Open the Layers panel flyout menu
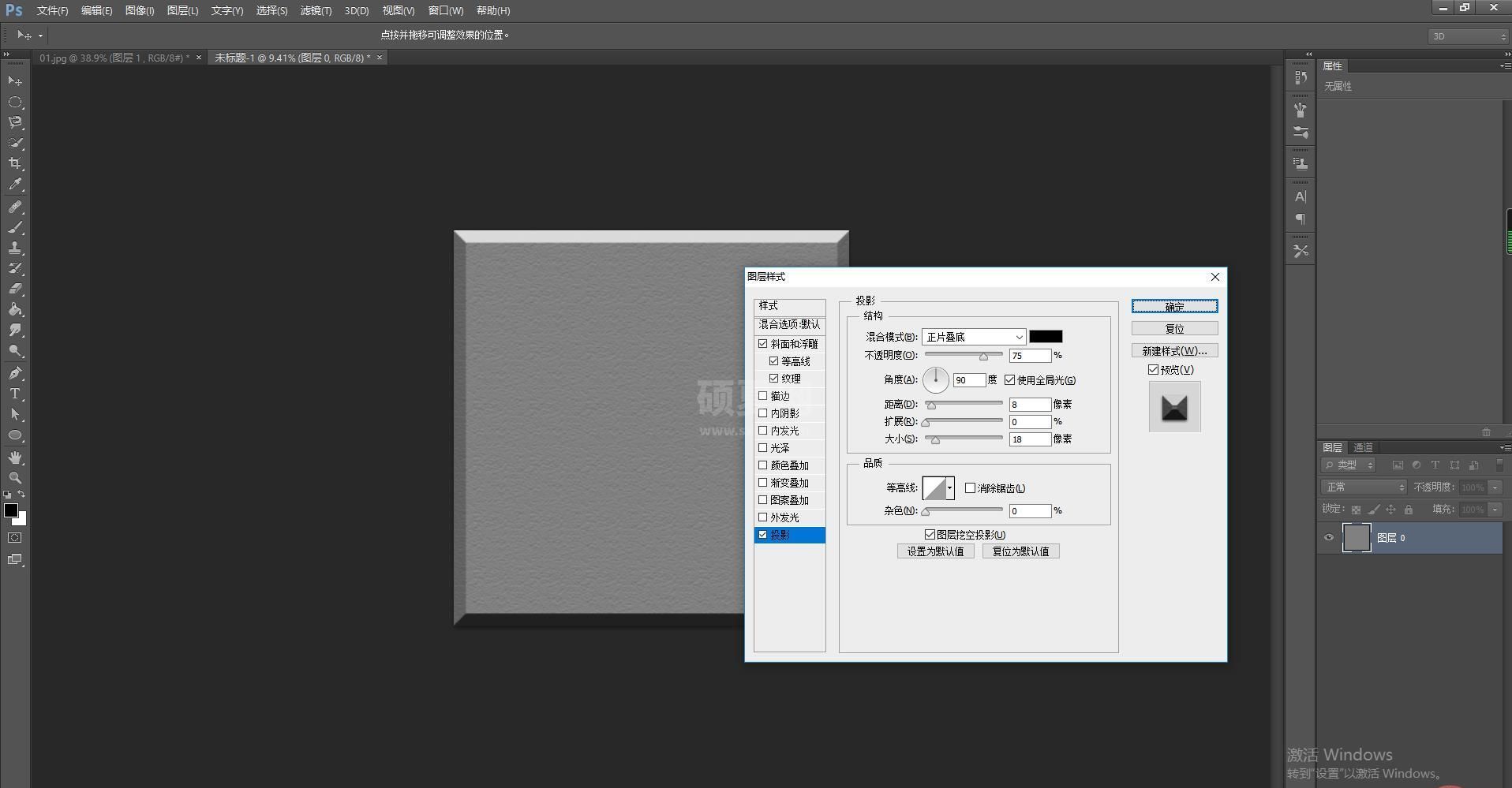This screenshot has width=1512, height=788. (x=1504, y=447)
